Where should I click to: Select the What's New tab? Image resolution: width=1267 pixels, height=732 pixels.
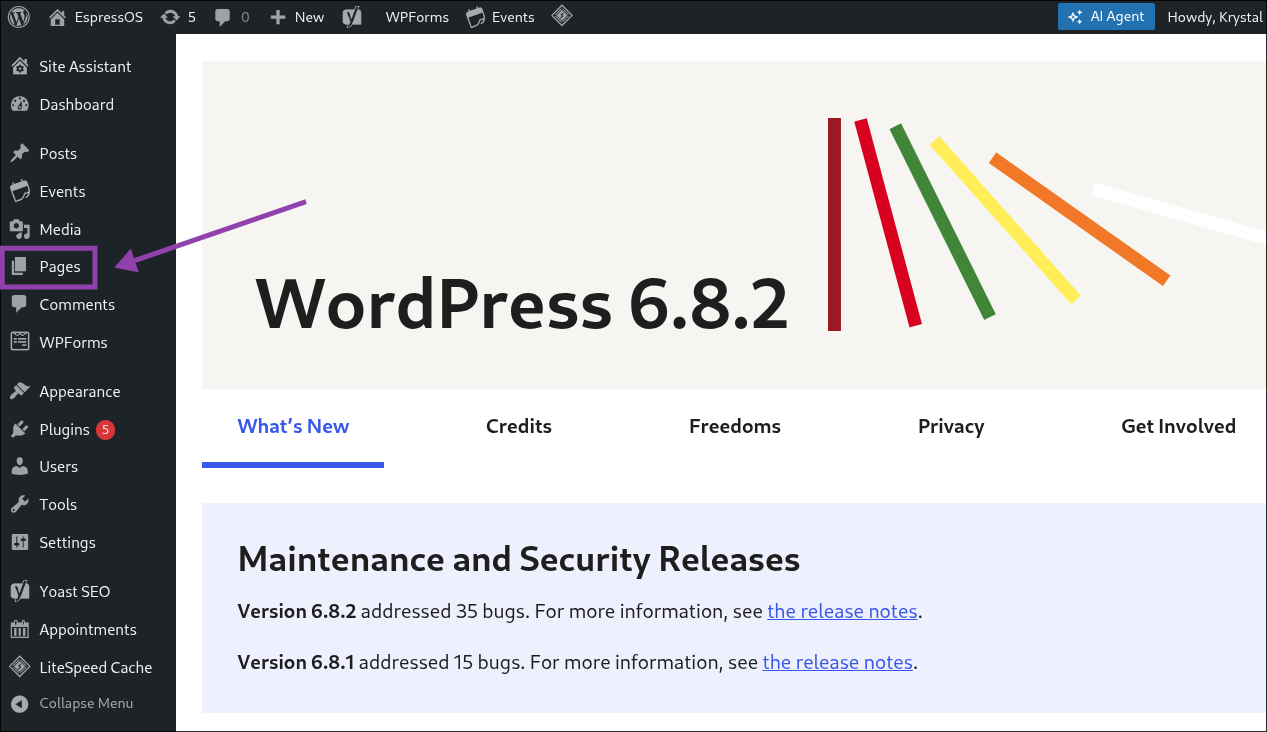[x=293, y=427]
